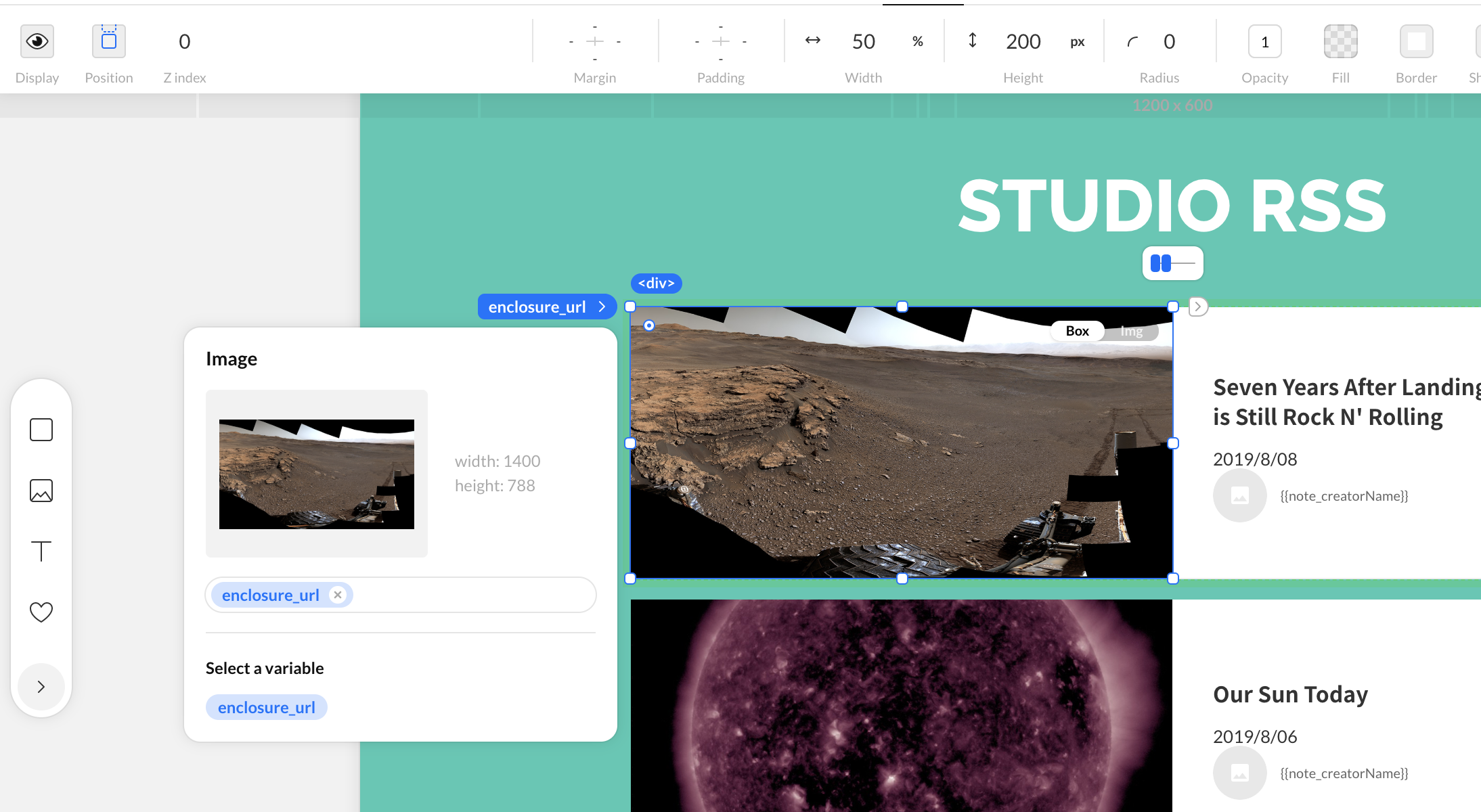The width and height of the screenshot is (1481, 812).
Task: Click the 1200 x 600 canvas size label
Action: (x=1172, y=105)
